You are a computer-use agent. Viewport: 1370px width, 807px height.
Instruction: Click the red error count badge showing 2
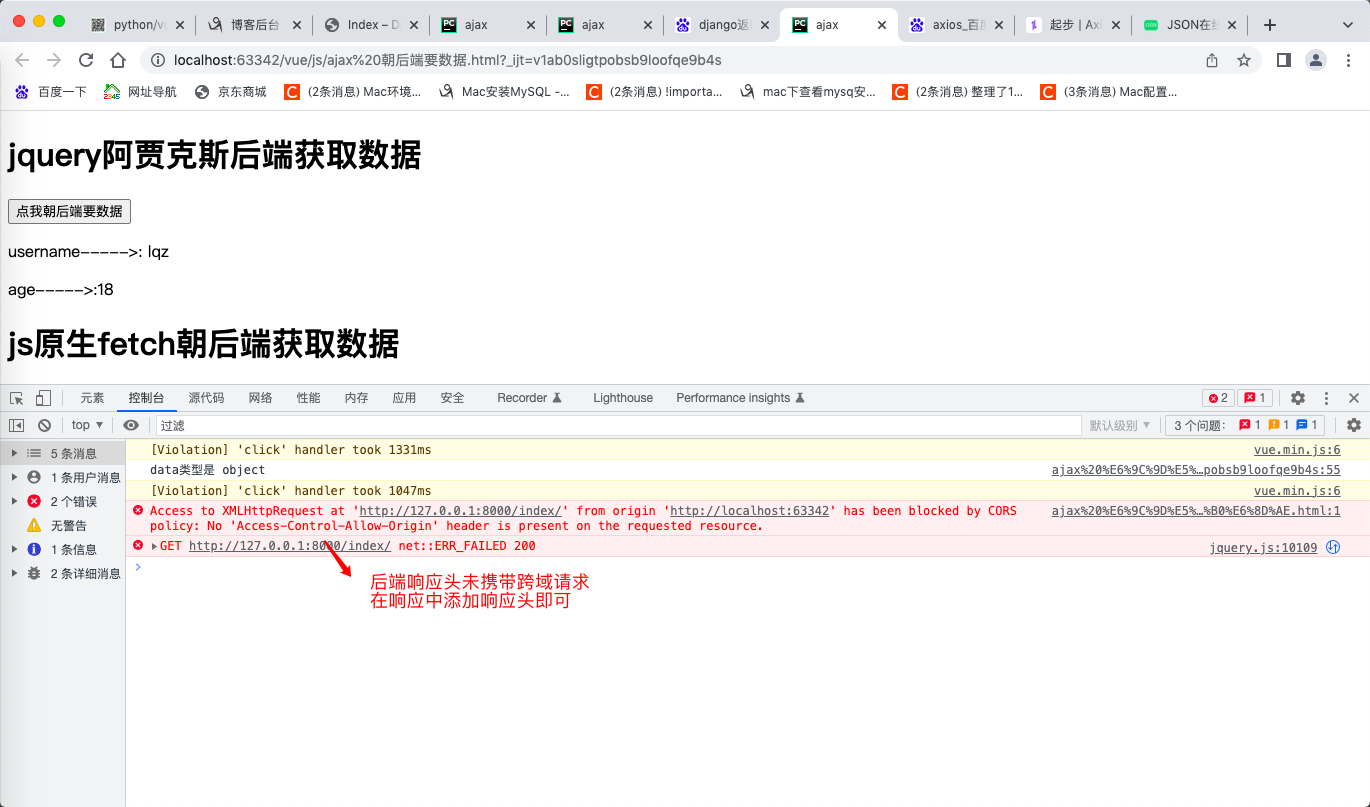tap(1218, 398)
